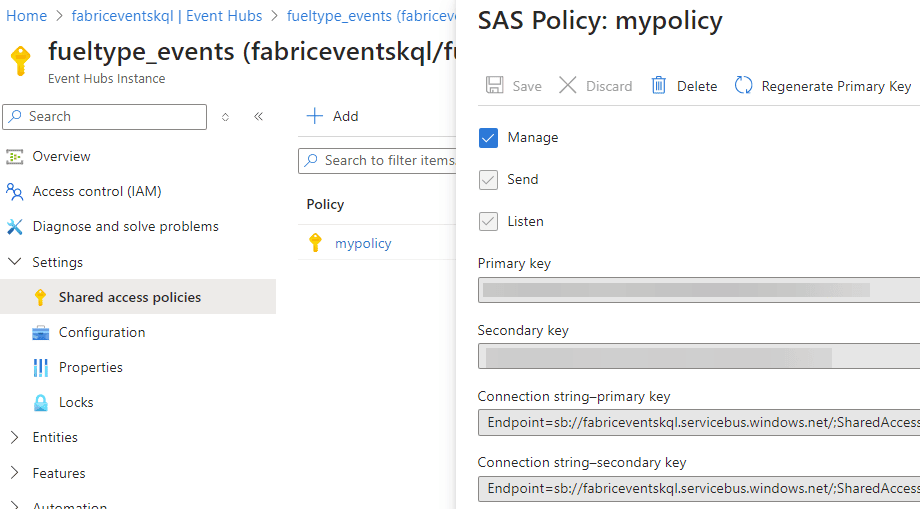Open the mypolicy policy link

point(363,243)
